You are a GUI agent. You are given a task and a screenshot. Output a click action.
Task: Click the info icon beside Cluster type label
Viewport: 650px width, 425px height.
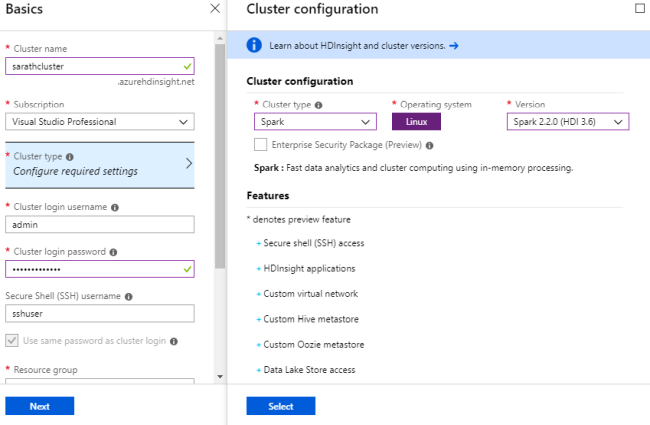coord(70,157)
